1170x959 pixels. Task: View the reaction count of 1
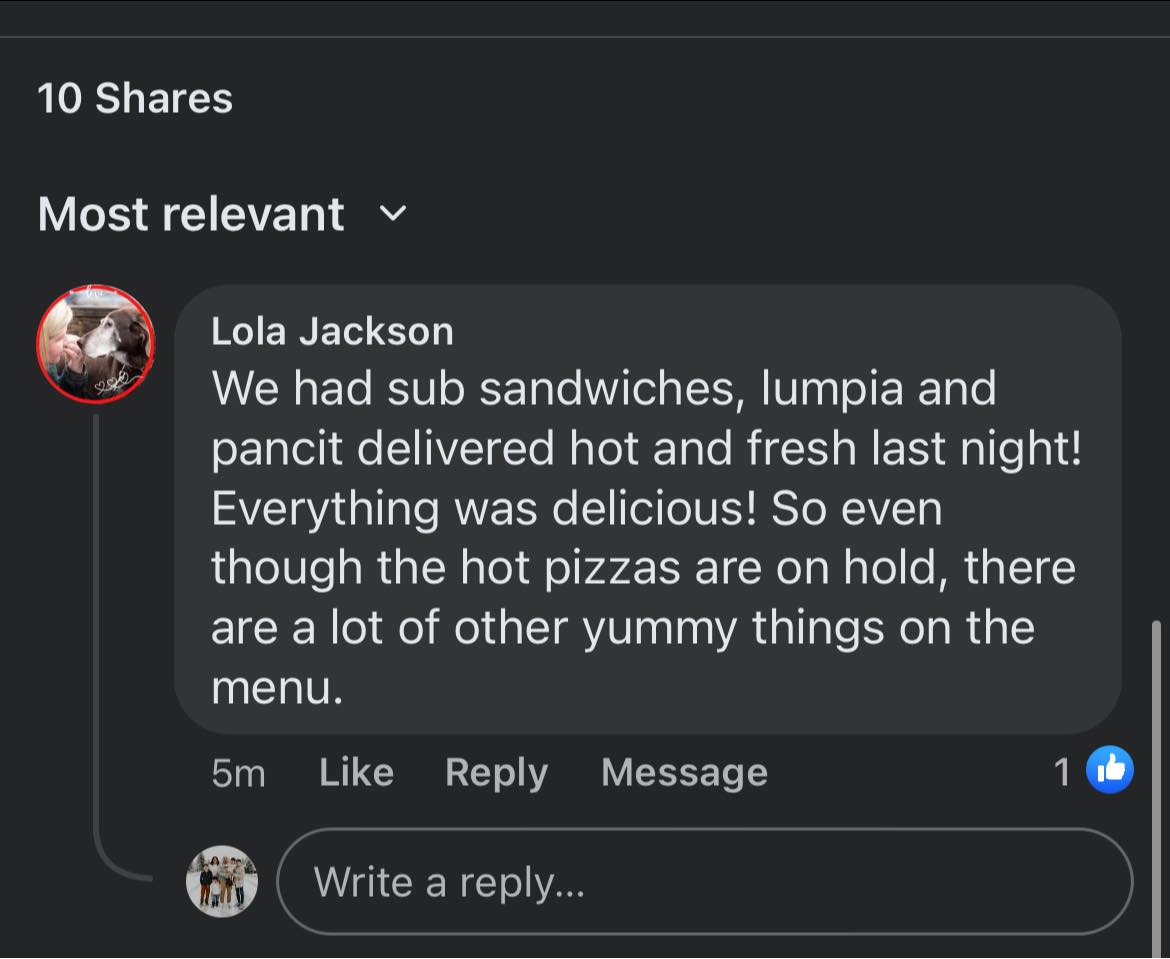click(1063, 772)
